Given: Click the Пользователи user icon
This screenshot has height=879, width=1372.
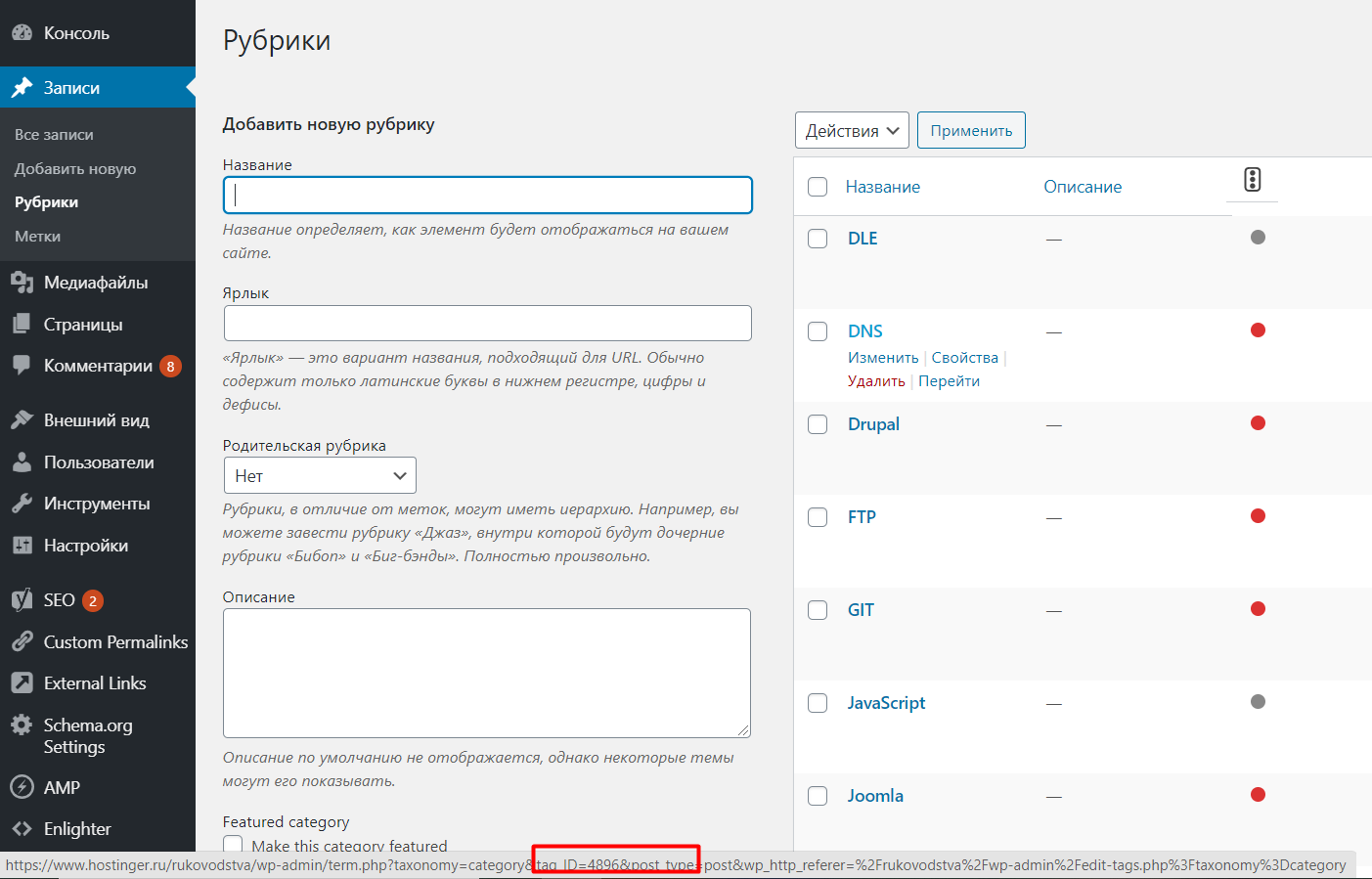Looking at the screenshot, I should [x=22, y=461].
